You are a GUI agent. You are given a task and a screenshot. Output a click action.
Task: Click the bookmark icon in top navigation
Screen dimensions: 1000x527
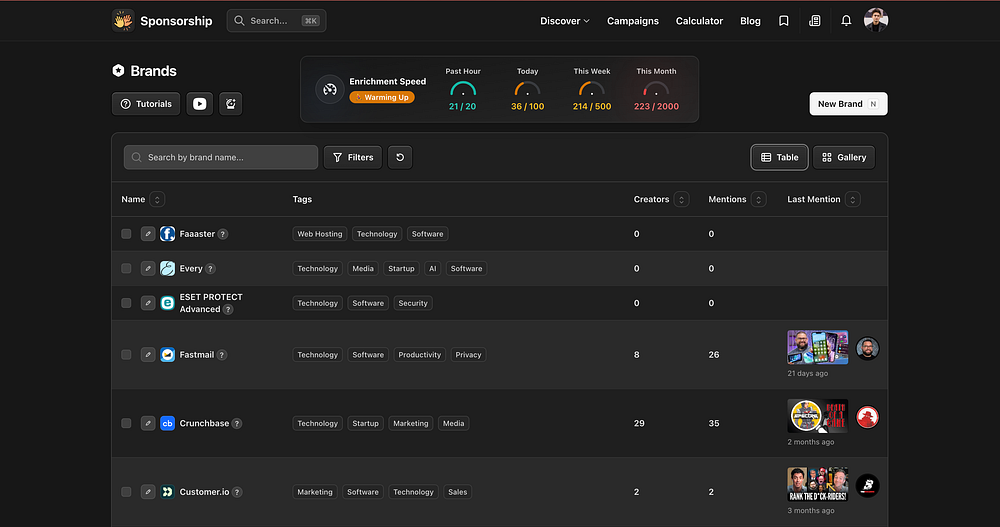(784, 21)
